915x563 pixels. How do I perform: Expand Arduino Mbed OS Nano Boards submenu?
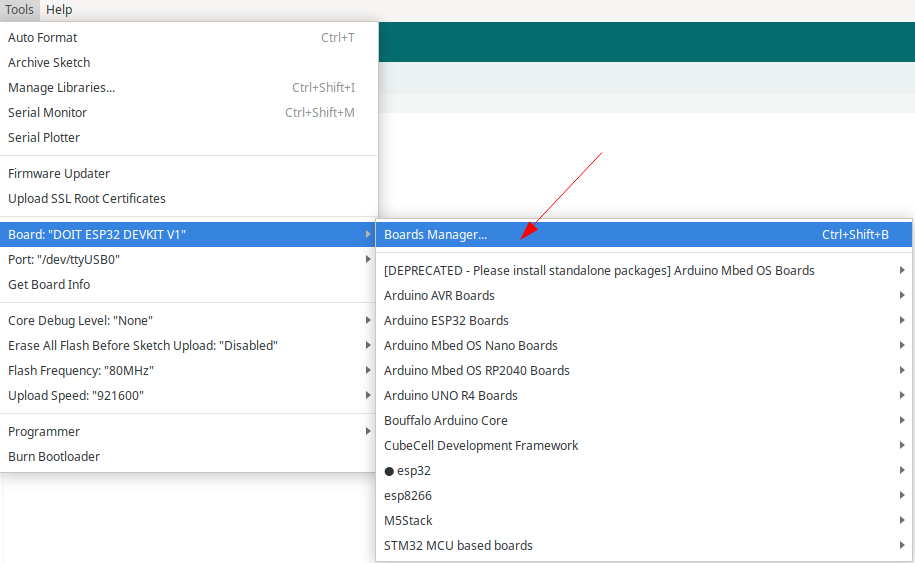[x=644, y=346]
